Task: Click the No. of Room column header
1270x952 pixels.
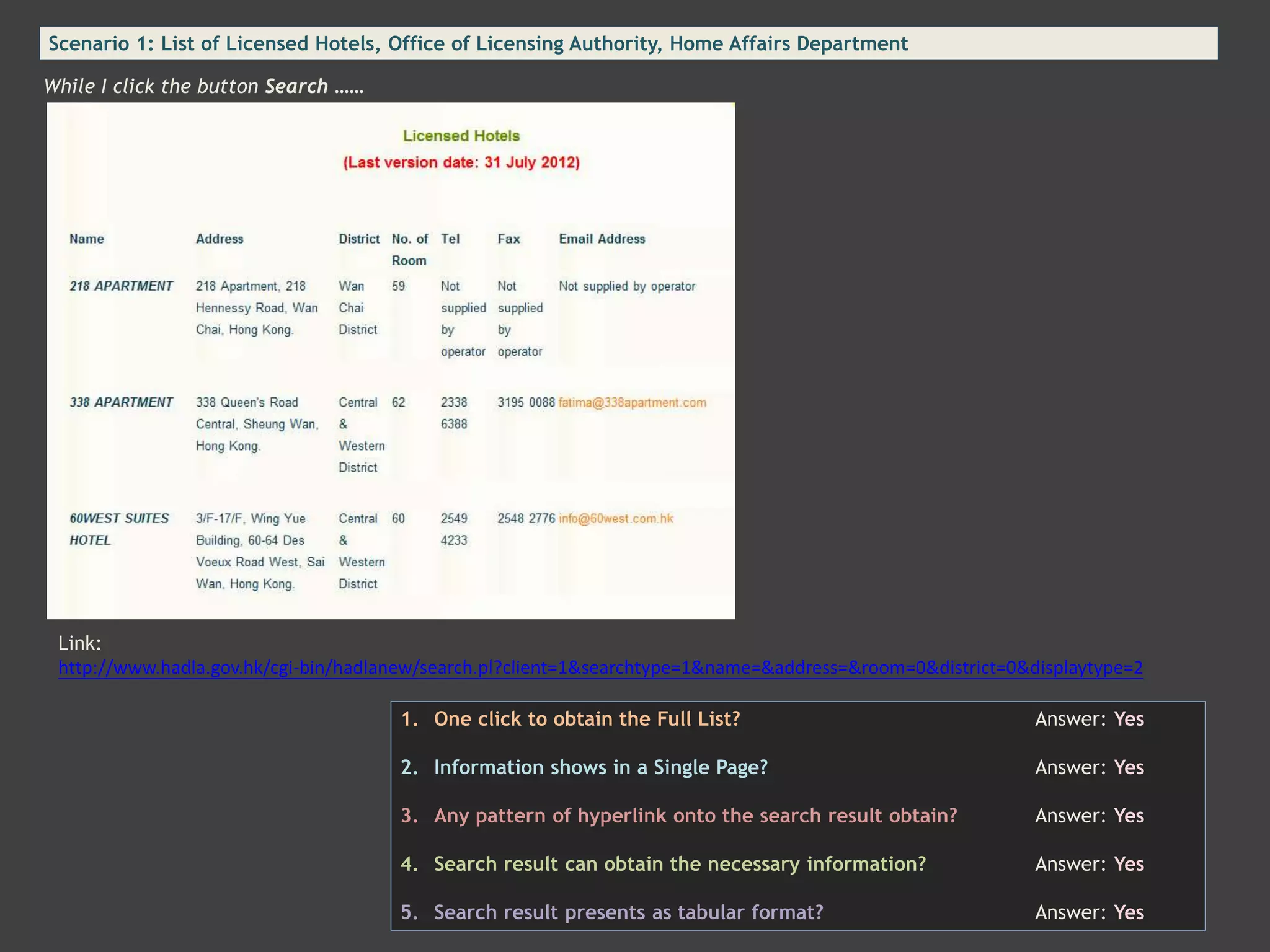Action: pos(410,250)
